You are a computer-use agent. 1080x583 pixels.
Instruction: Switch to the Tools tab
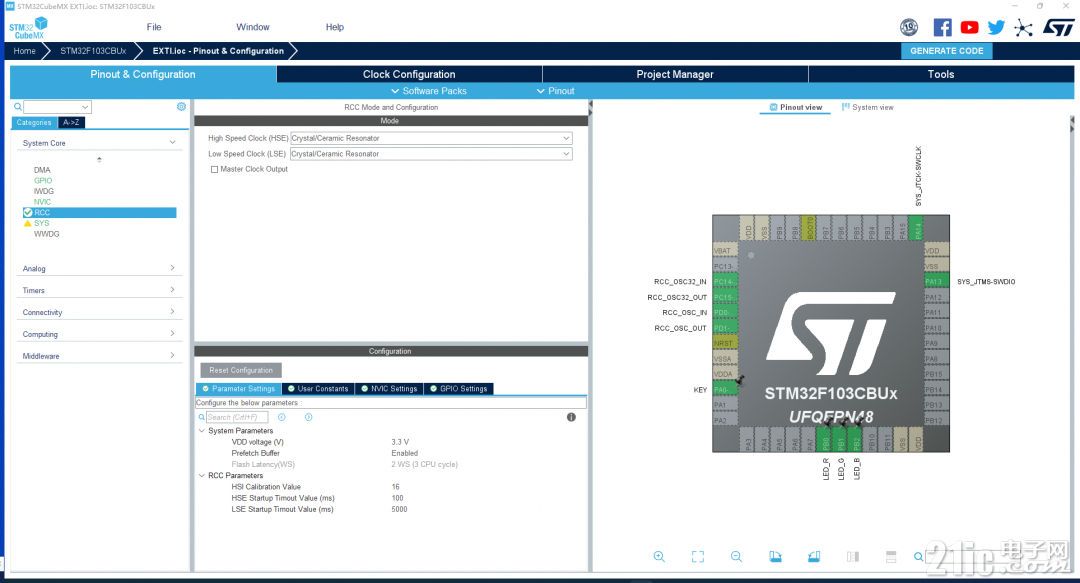tap(941, 74)
